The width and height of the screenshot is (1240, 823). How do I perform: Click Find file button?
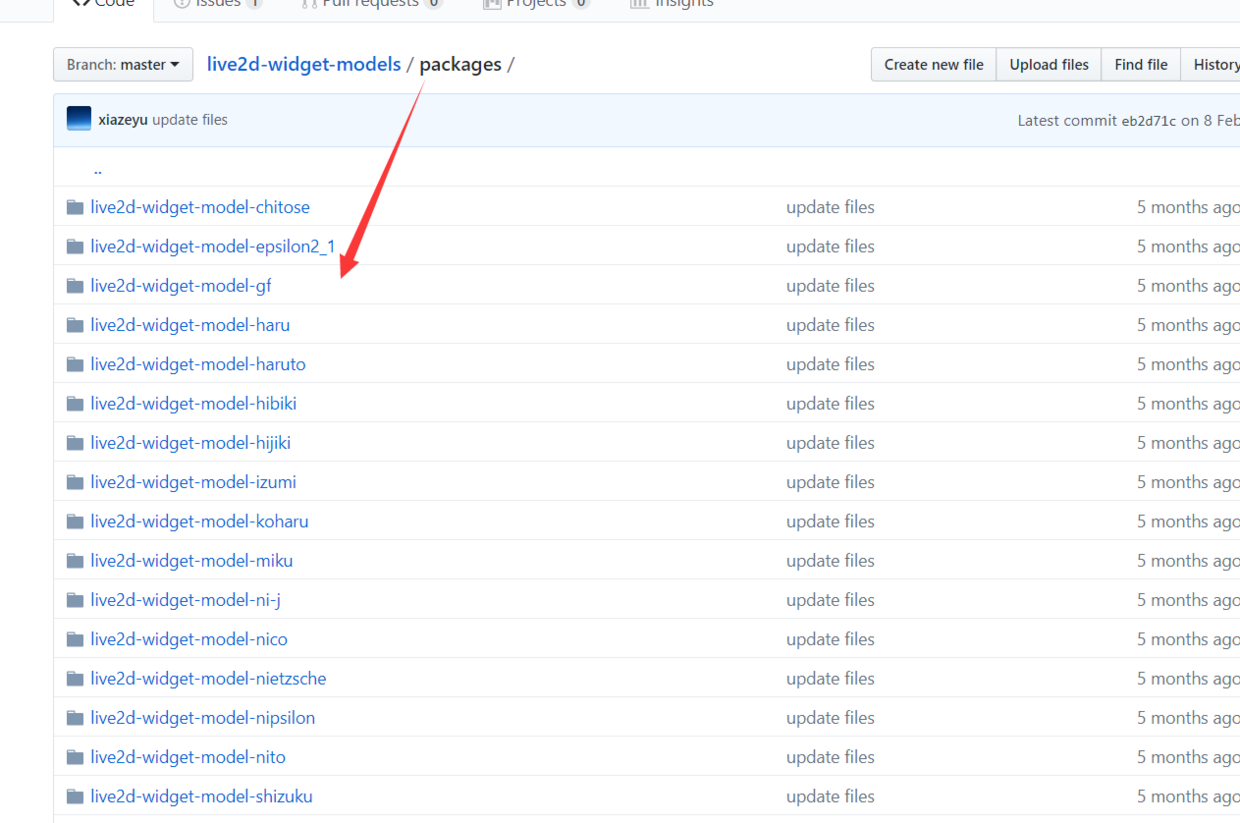point(1141,65)
